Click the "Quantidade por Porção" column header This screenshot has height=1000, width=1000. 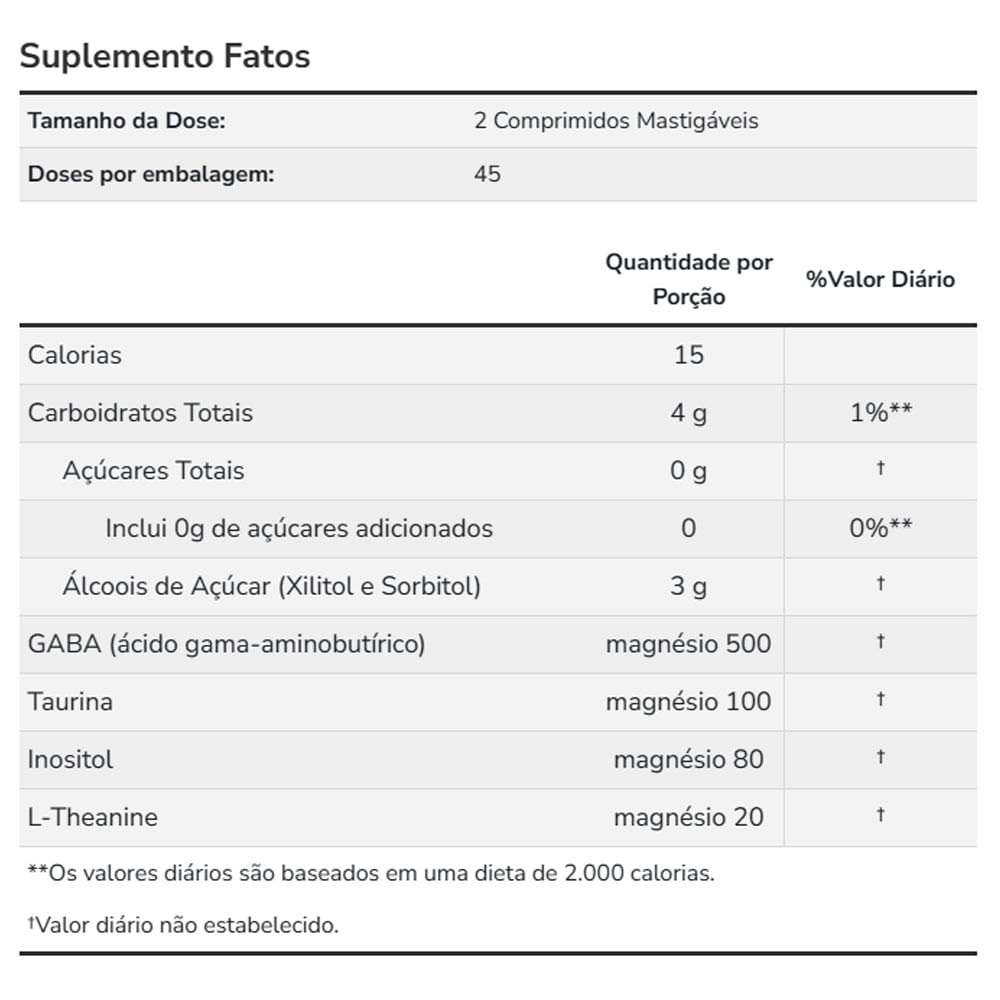[689, 279]
